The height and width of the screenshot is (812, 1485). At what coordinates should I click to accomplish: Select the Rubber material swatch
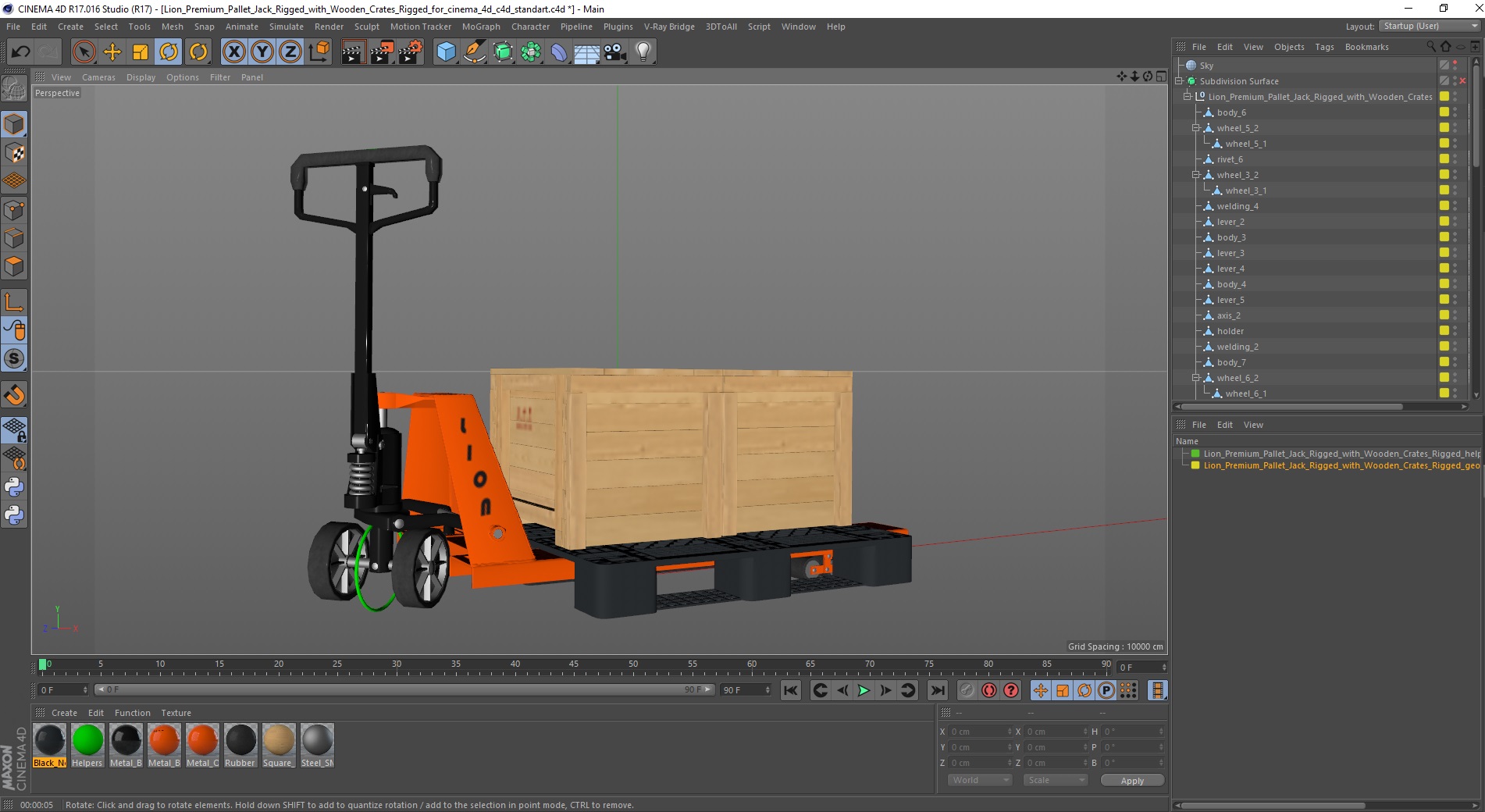240,745
